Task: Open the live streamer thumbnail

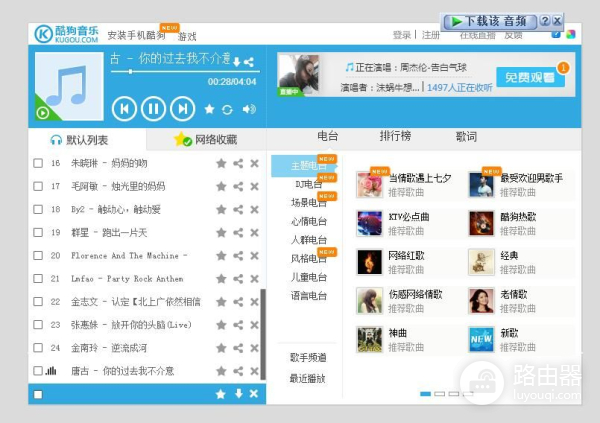Action: (298, 75)
